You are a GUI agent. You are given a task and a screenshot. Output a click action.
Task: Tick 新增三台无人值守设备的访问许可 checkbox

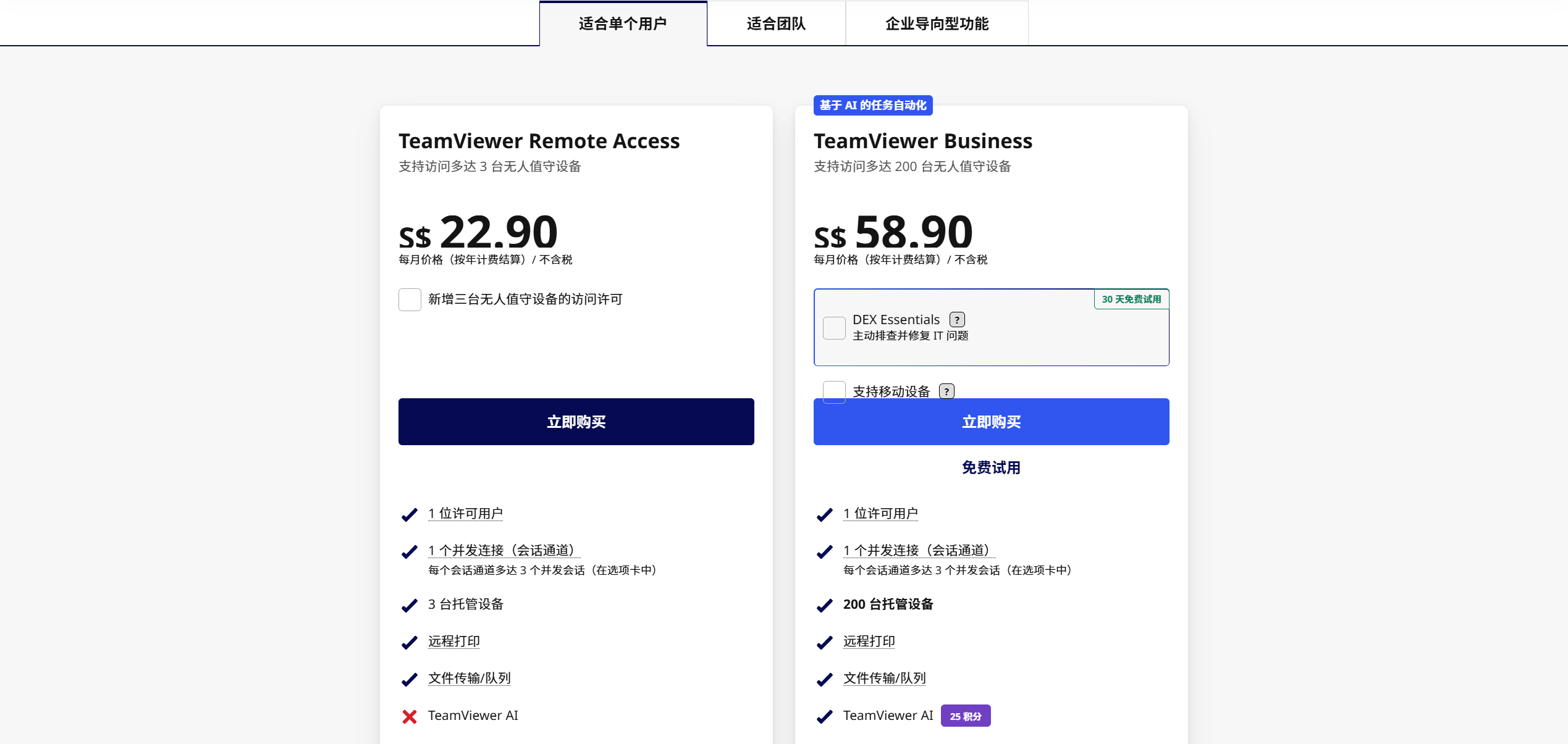[410, 299]
